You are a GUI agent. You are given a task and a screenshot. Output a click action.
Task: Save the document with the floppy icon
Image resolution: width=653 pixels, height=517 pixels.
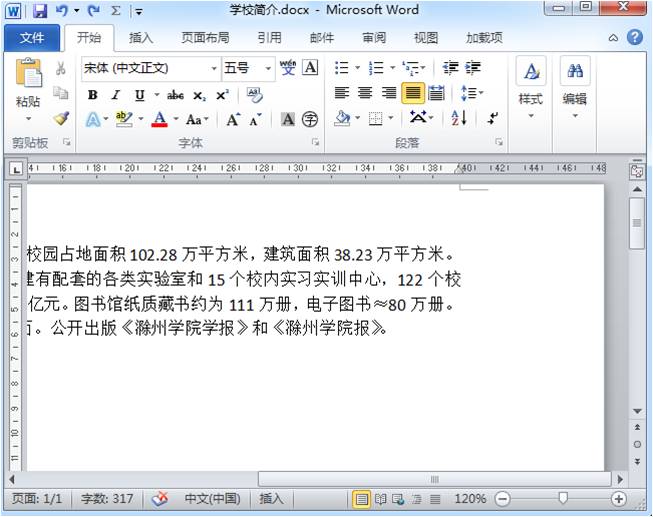[40, 11]
